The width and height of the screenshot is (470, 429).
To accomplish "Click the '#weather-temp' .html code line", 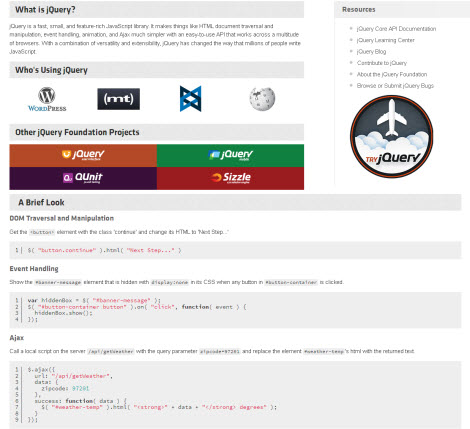I will (159, 407).
